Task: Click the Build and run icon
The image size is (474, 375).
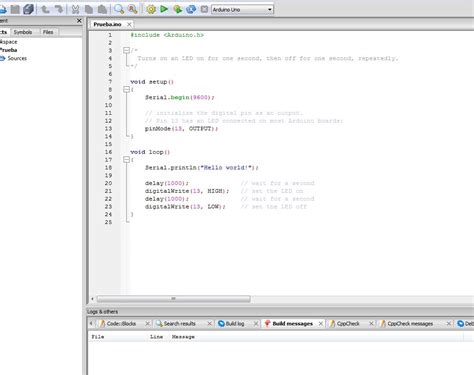Action: (177, 9)
